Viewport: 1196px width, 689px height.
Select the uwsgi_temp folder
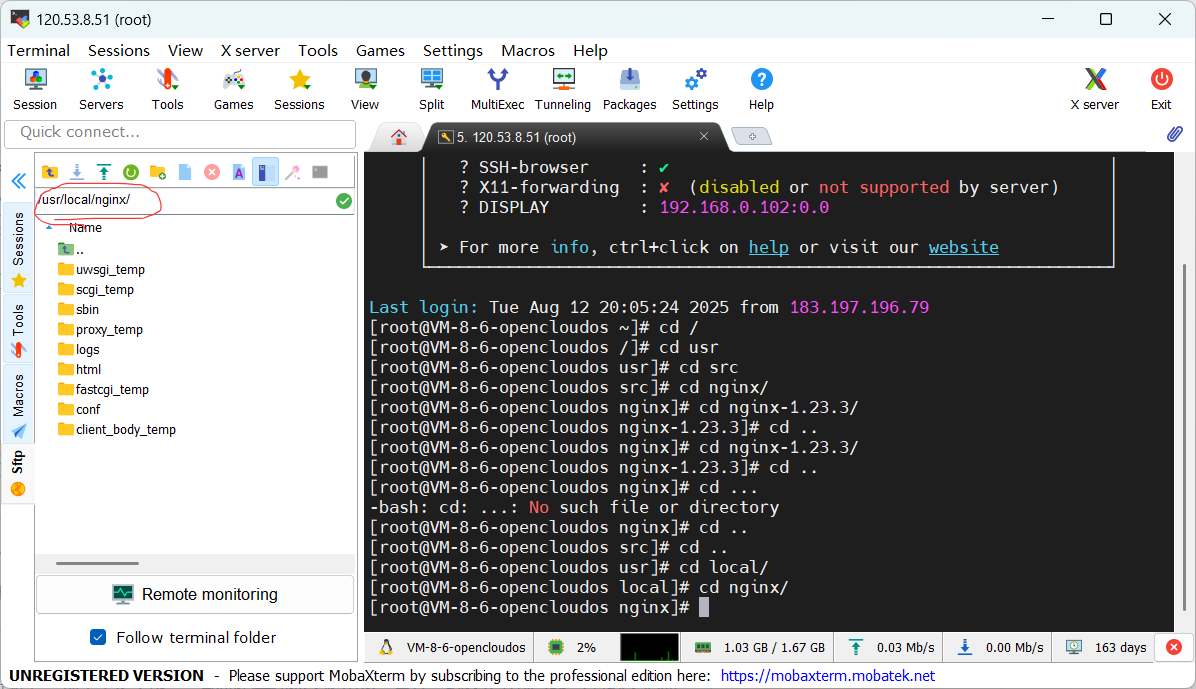point(101,269)
